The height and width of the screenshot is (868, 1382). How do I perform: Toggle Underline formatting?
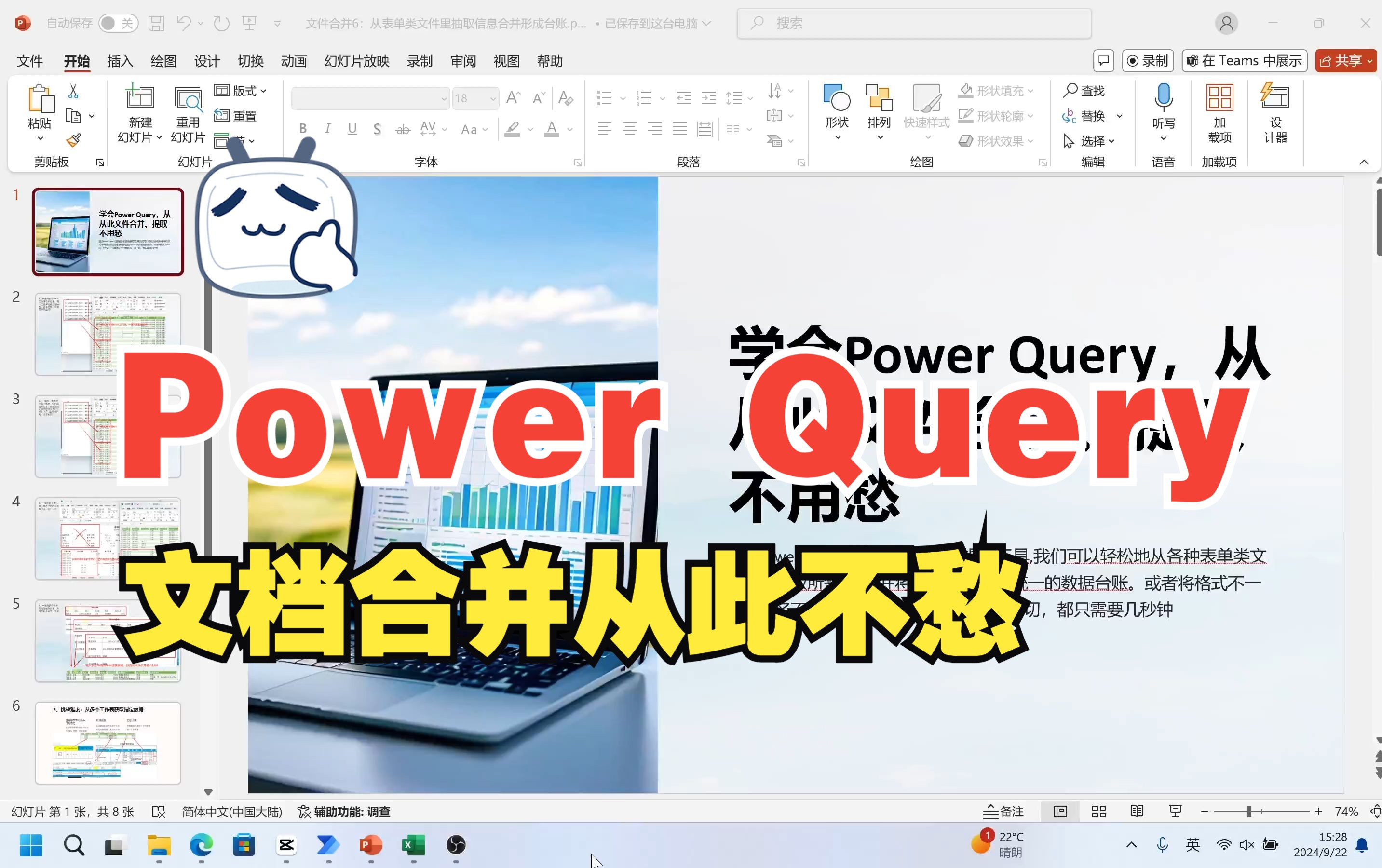(352, 129)
